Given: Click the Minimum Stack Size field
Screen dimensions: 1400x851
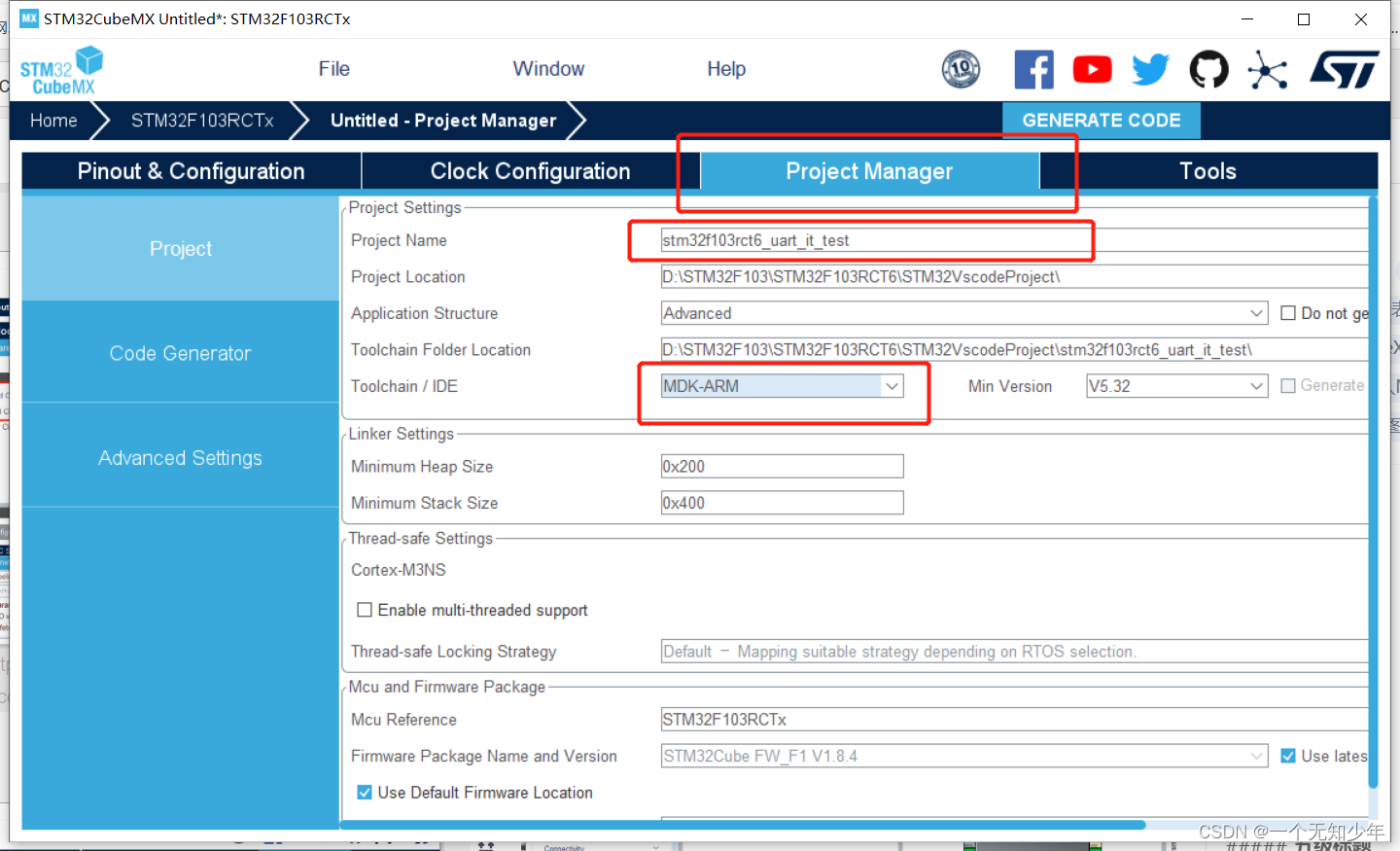Looking at the screenshot, I should point(783,503).
